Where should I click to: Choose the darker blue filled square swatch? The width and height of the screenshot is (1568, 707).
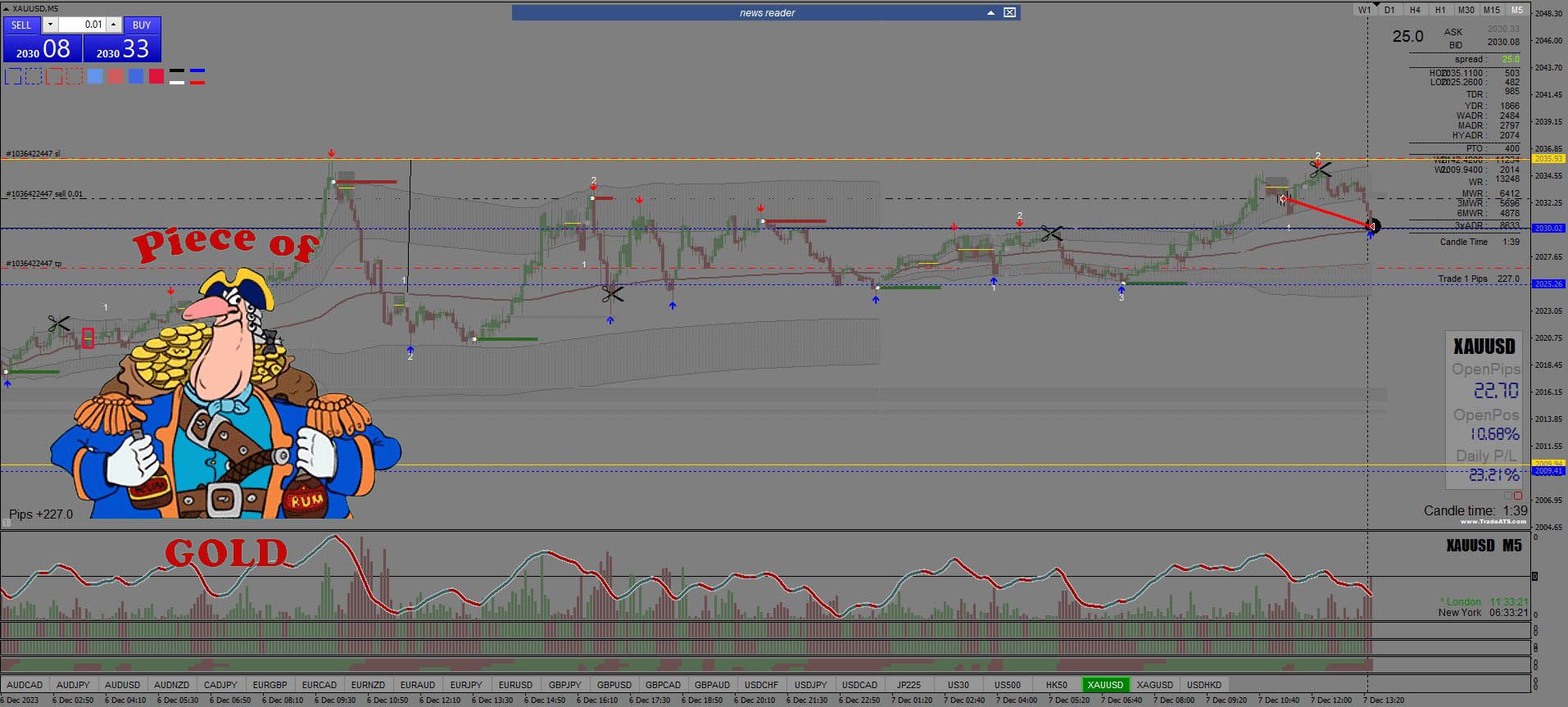coord(136,77)
